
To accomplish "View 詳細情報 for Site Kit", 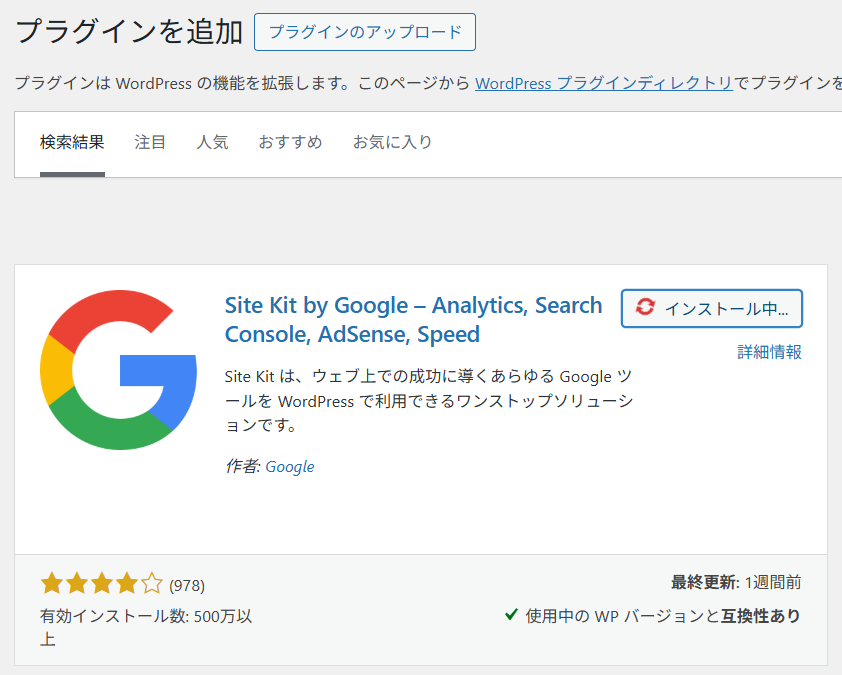I will click(x=769, y=352).
